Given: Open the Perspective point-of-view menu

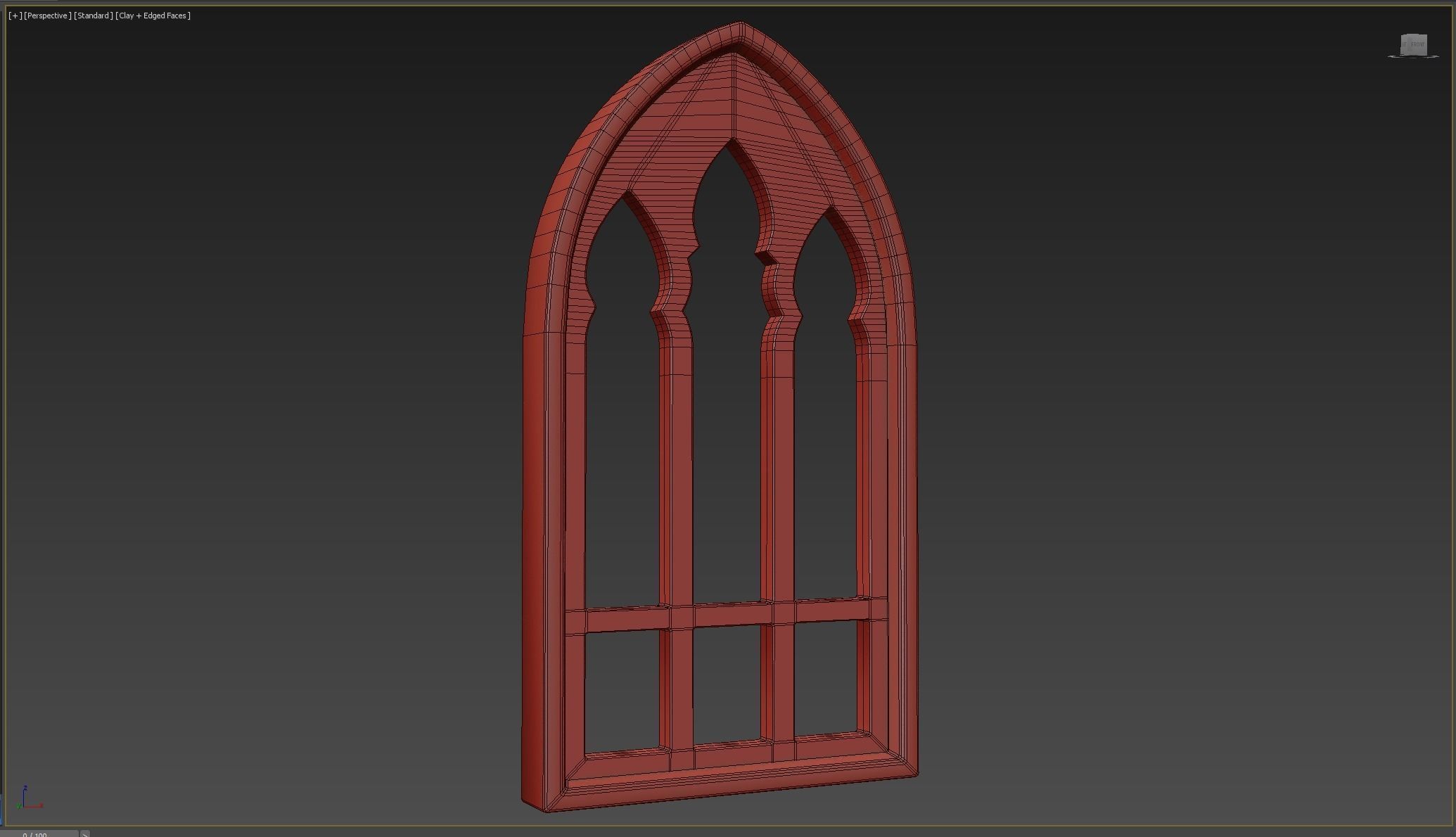Looking at the screenshot, I should [x=46, y=15].
